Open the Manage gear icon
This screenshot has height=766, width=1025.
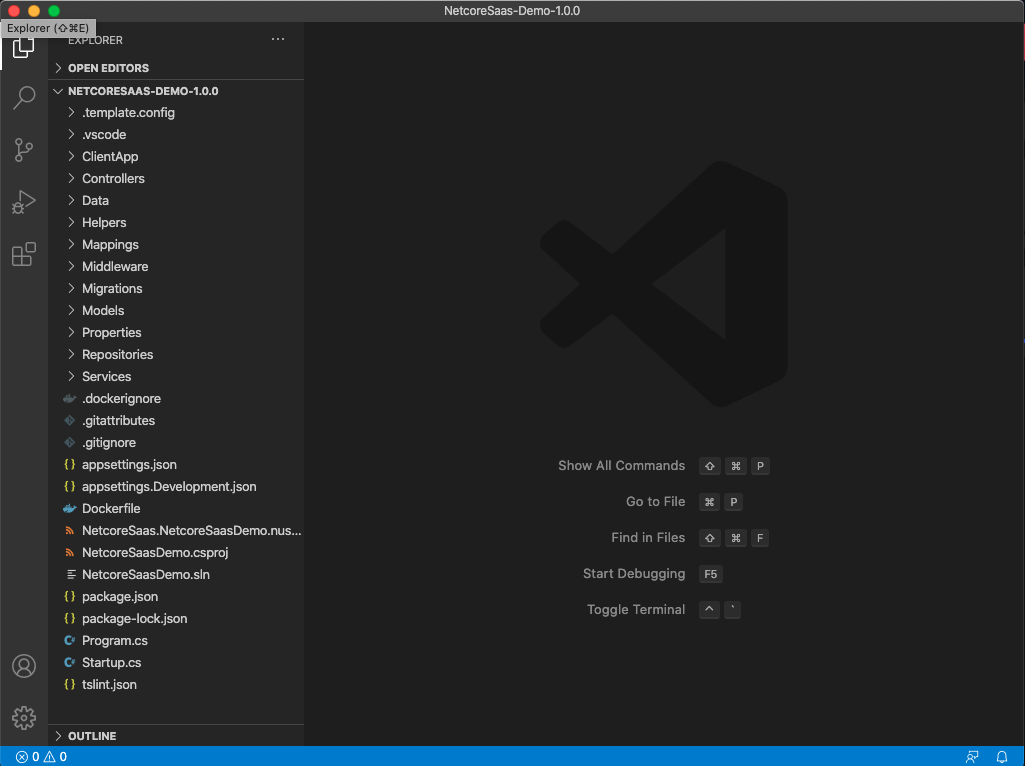pos(24,717)
